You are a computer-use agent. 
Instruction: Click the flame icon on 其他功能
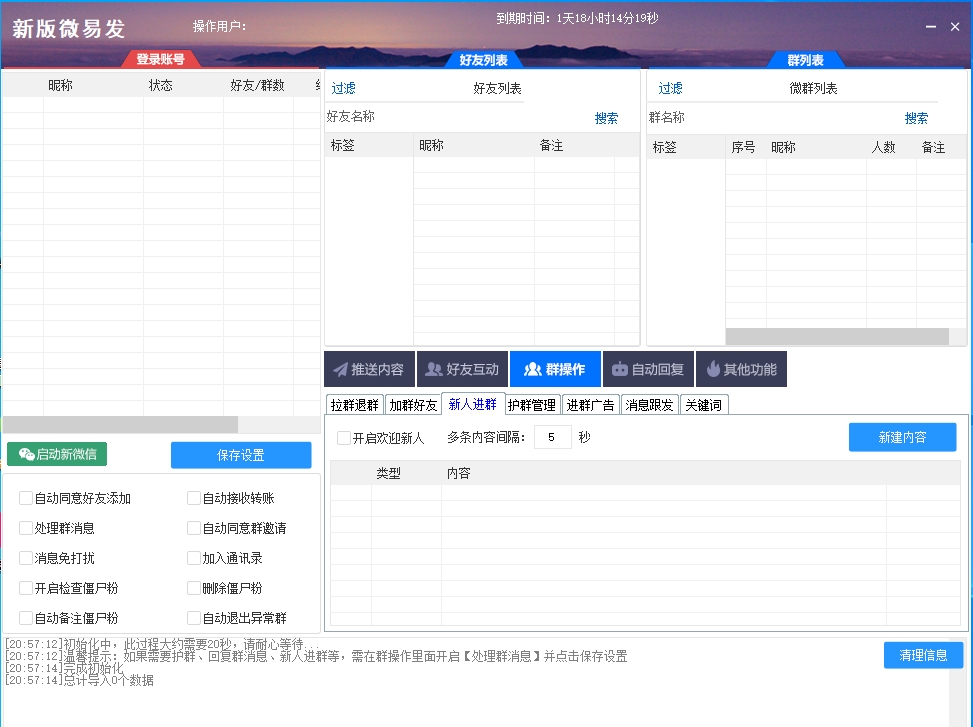click(713, 369)
